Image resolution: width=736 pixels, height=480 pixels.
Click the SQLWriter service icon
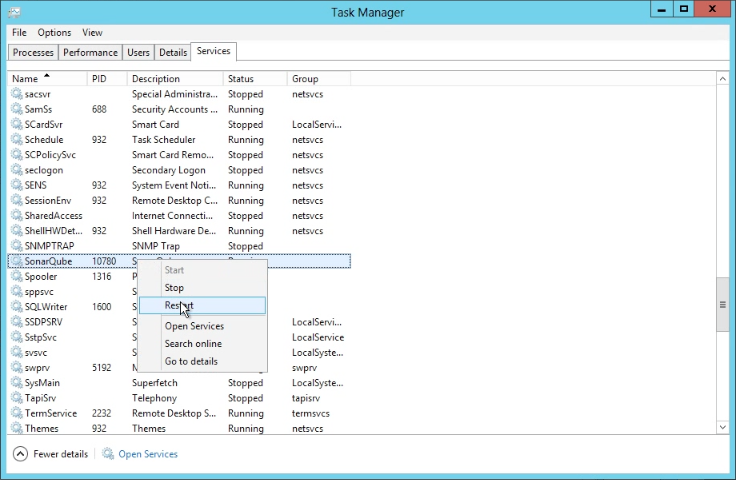click(17, 306)
